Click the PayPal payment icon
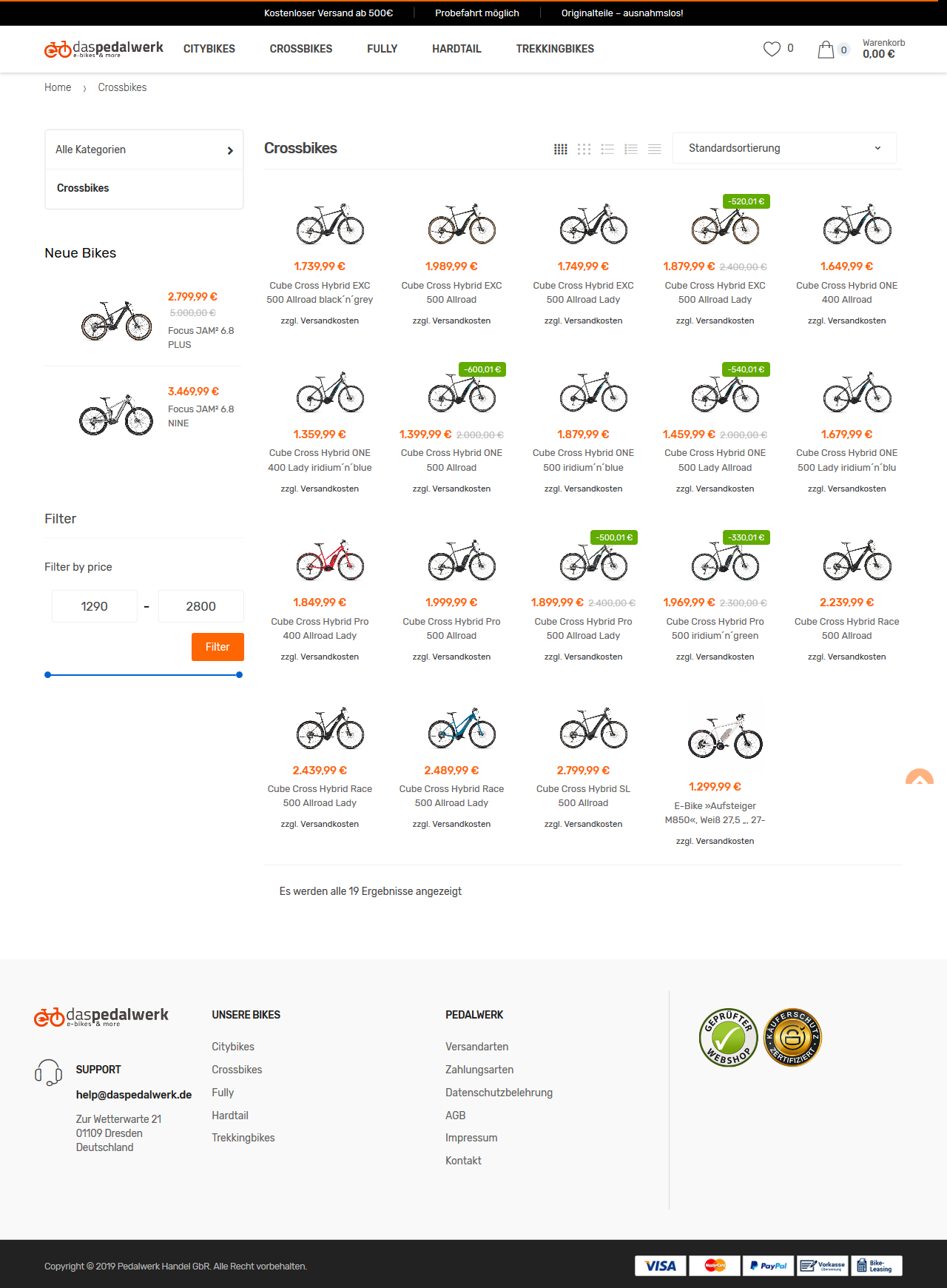947x1288 pixels. (x=768, y=1266)
